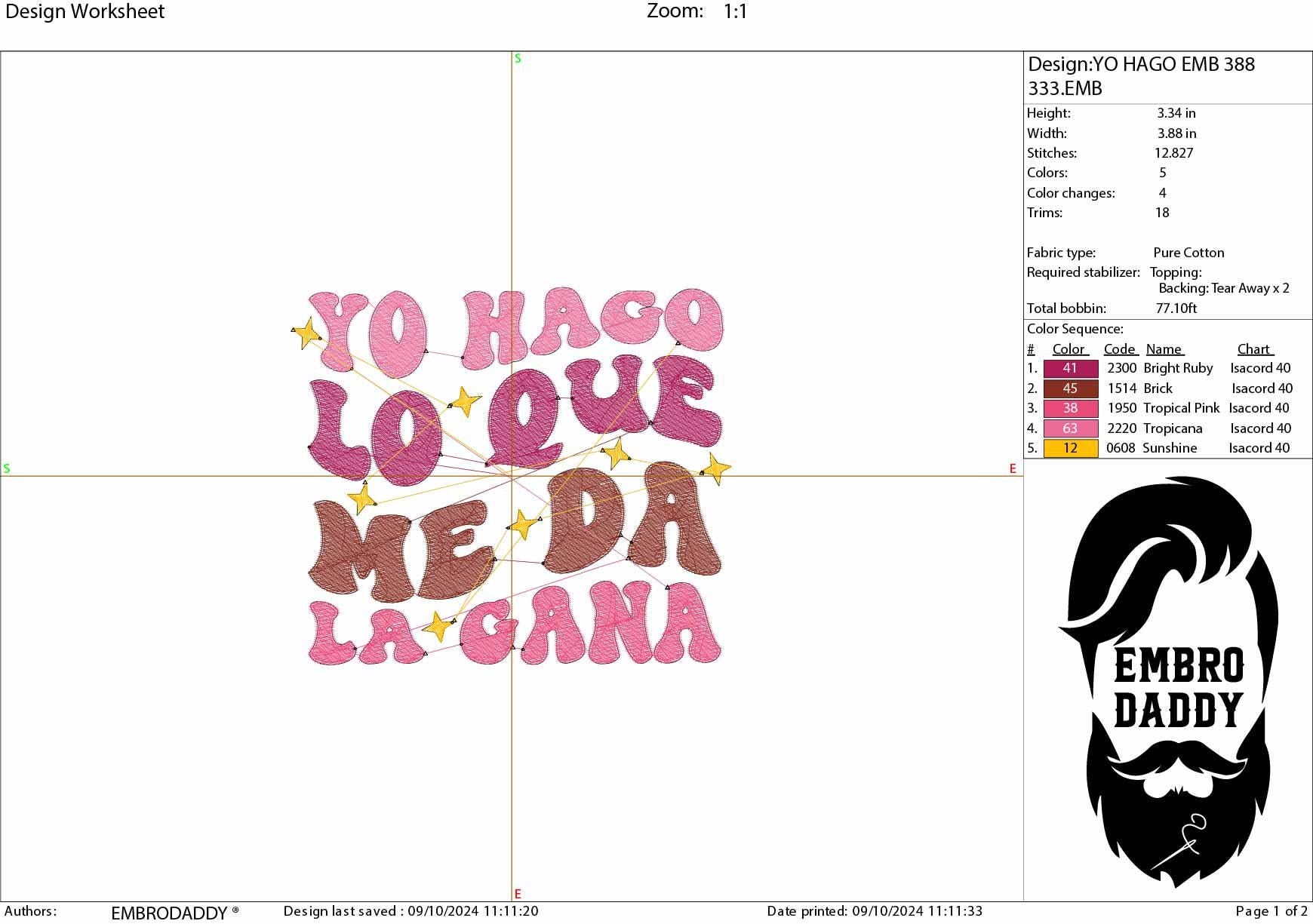Click thread code '0608'

pos(1121,448)
